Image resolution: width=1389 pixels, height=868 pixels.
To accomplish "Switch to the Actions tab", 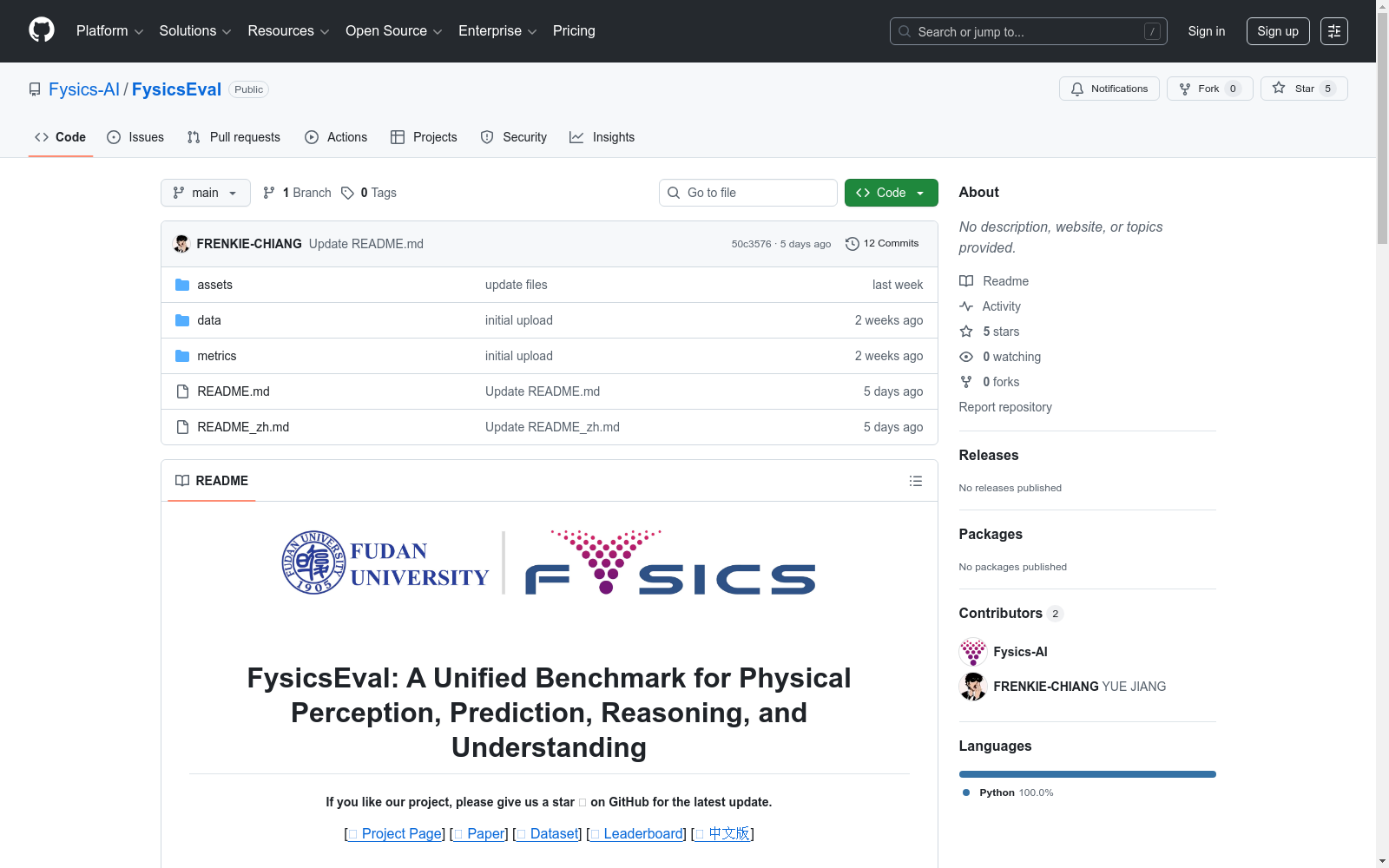I will pyautogui.click(x=336, y=137).
